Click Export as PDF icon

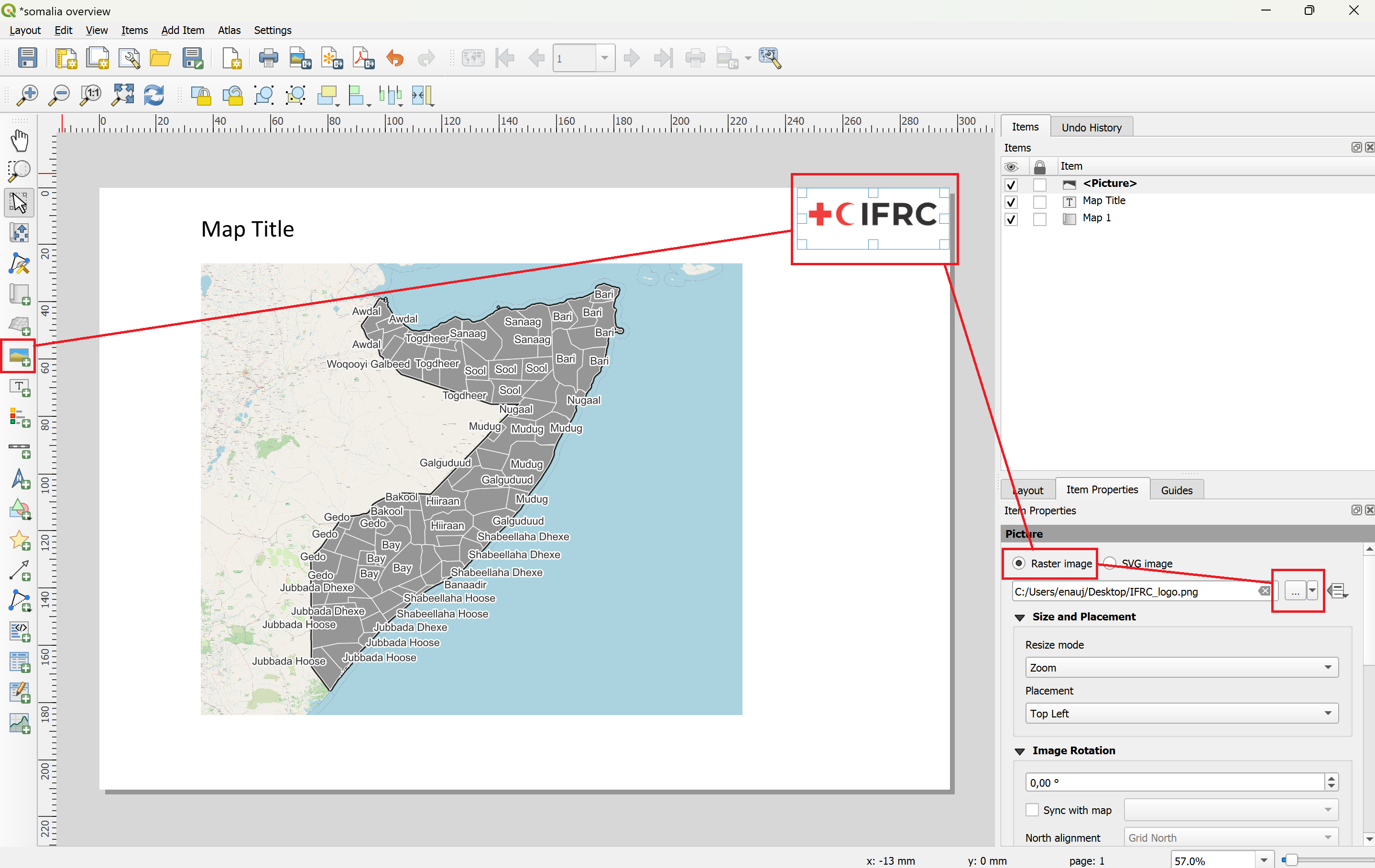363,58
